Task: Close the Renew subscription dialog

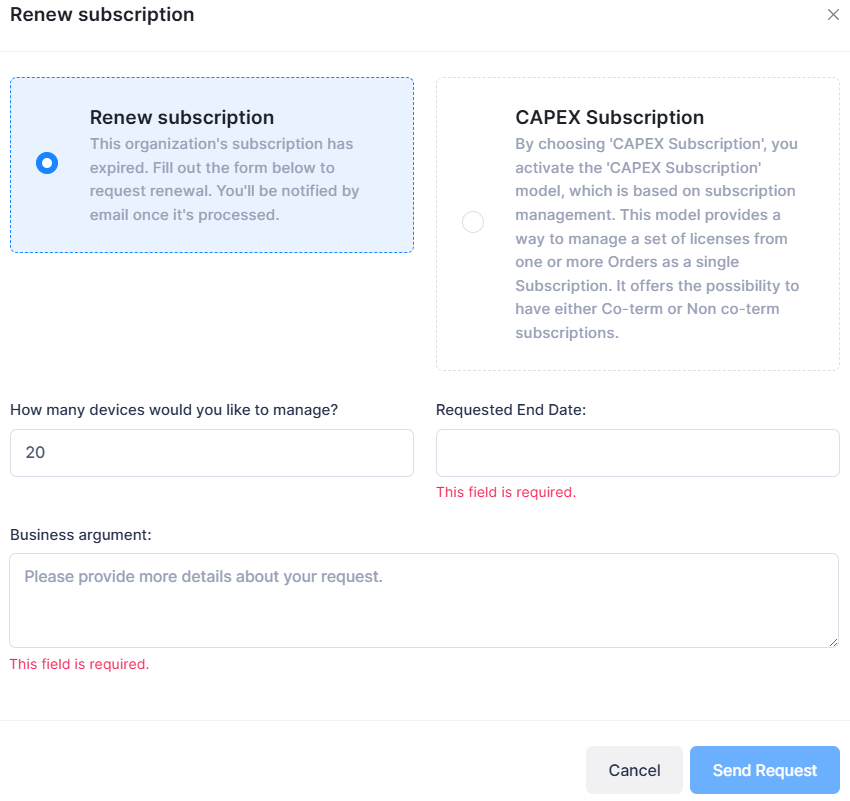Action: (833, 15)
